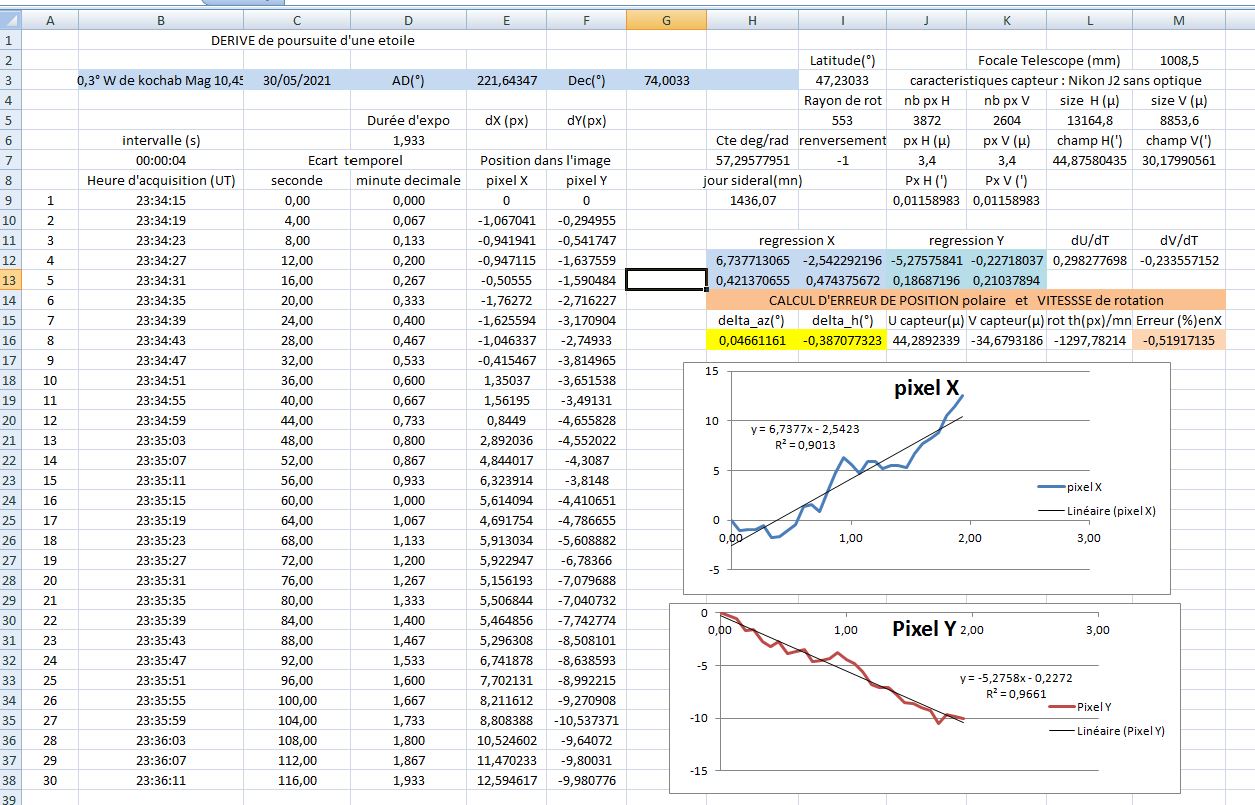1255x805 pixels.
Task: Select column G header
Action: [x=666, y=20]
